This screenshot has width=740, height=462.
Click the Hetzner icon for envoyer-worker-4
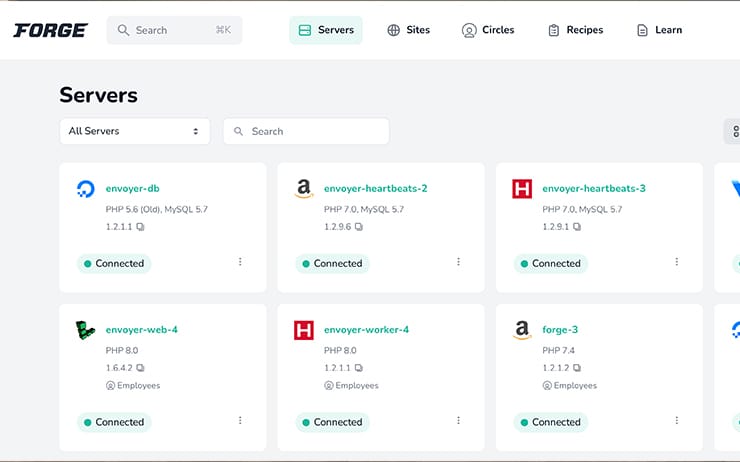coord(304,330)
